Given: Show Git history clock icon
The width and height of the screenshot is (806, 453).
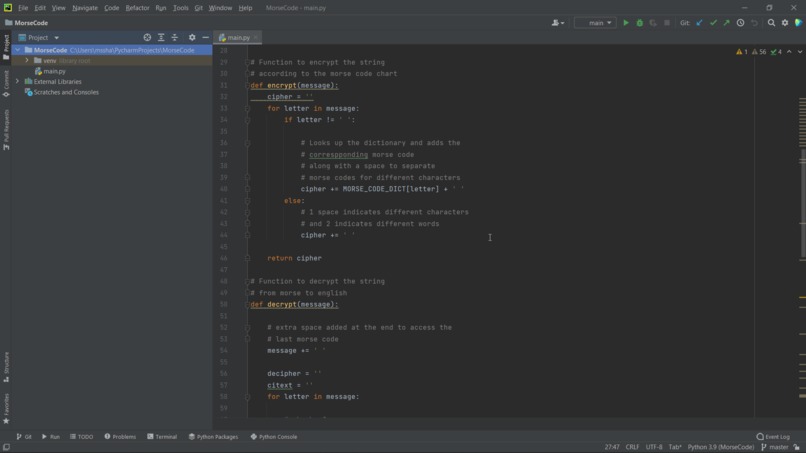Looking at the screenshot, I should (x=740, y=23).
